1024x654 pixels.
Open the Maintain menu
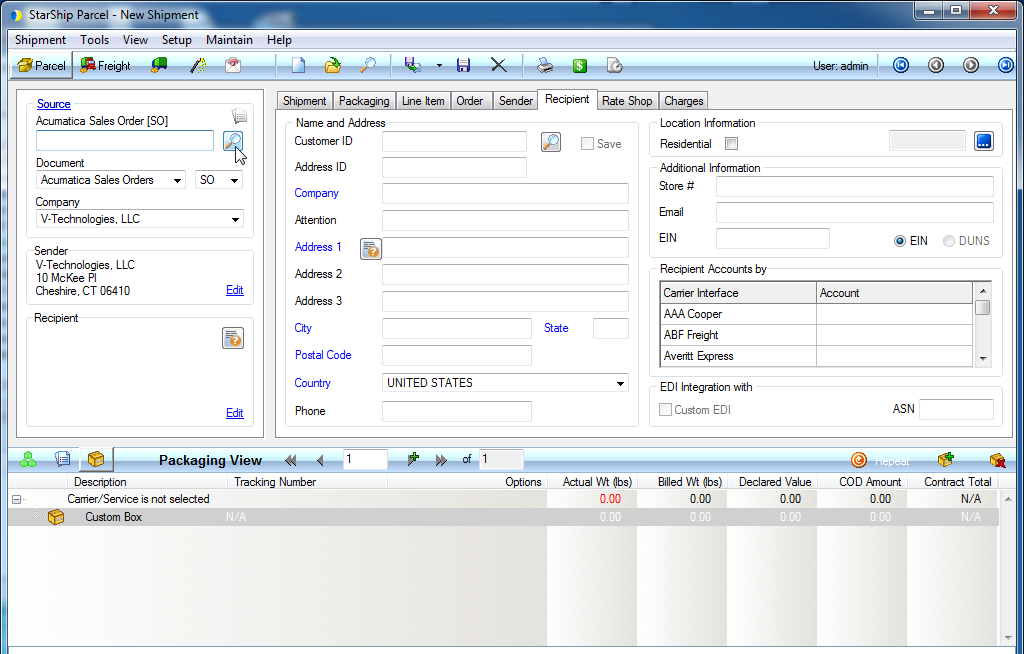pos(229,40)
